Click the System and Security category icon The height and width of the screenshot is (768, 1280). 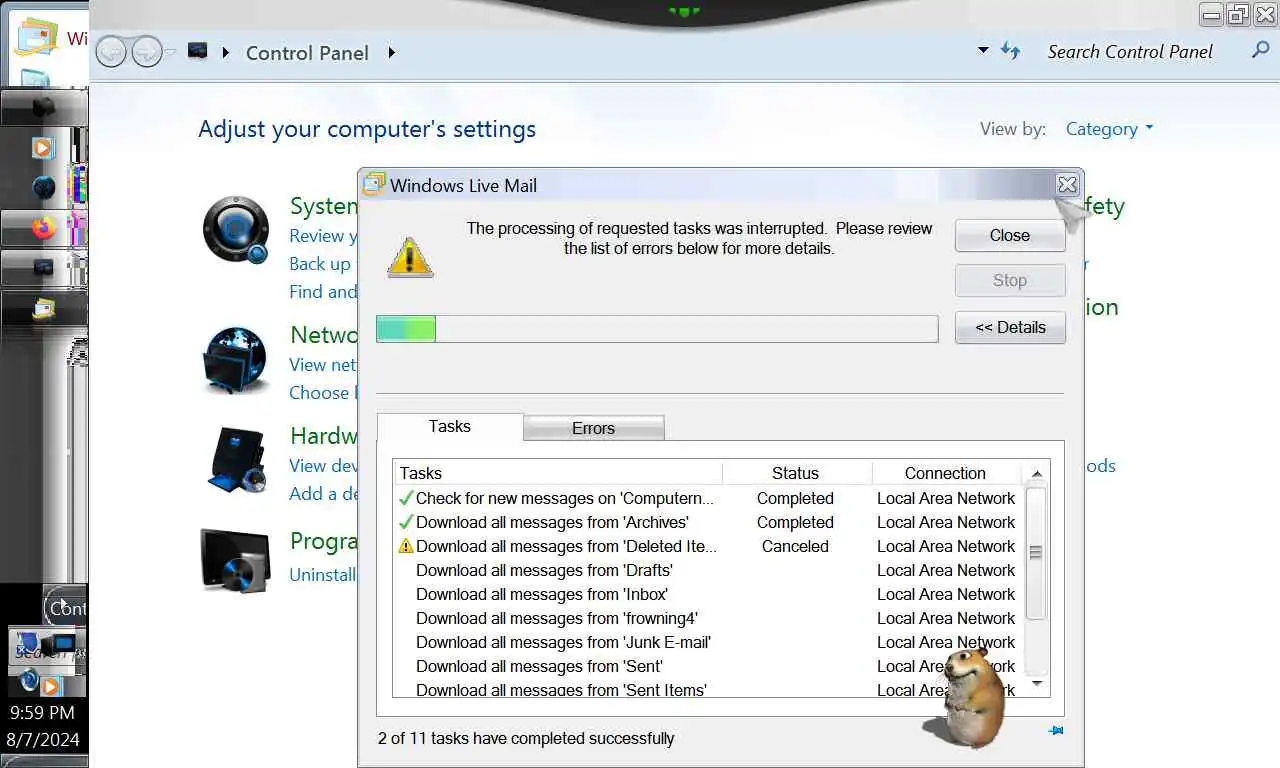point(236,229)
